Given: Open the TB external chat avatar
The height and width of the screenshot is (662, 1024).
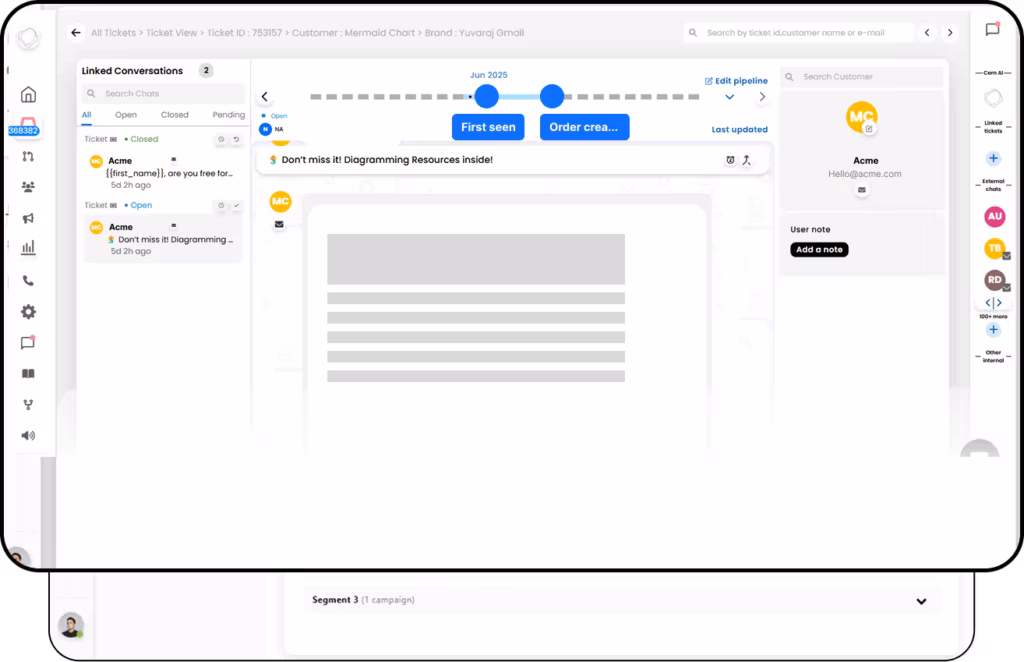Looking at the screenshot, I should pyautogui.click(x=995, y=248).
